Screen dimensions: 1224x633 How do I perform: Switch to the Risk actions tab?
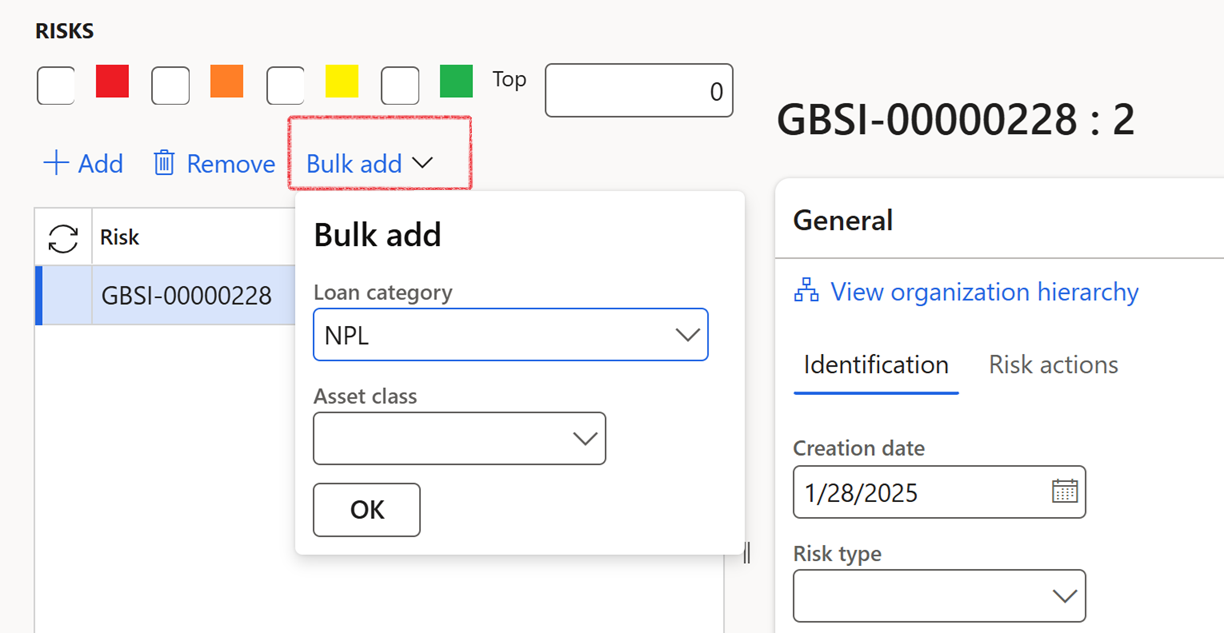pyautogui.click(x=1052, y=364)
